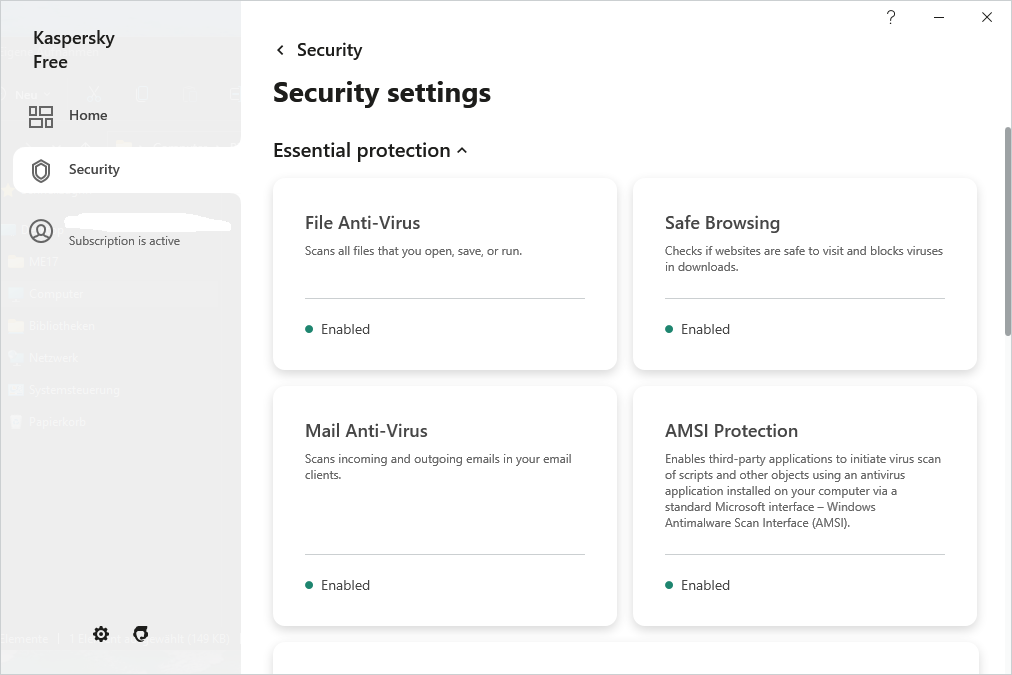Click the Security shield icon
Viewport: 1012px width, 675px height.
point(41,170)
